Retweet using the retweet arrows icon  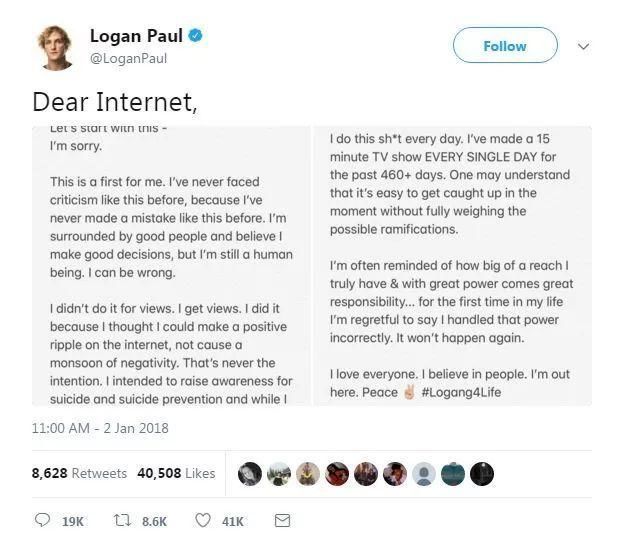[x=121, y=521]
